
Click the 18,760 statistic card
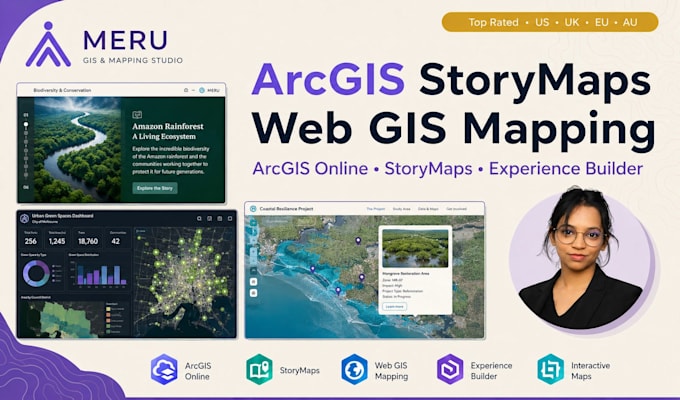click(x=88, y=238)
